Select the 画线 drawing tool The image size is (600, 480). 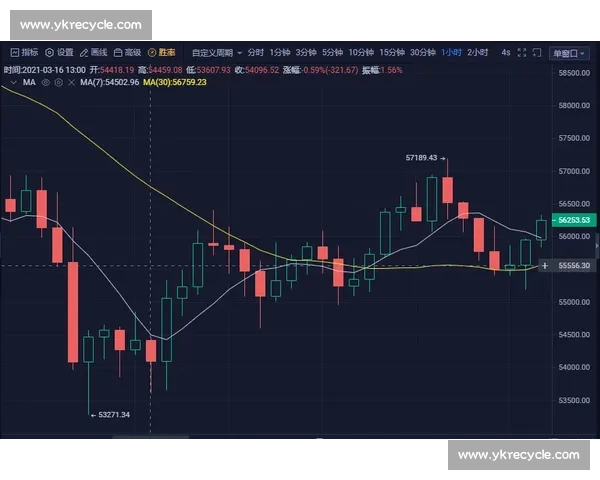click(93, 52)
